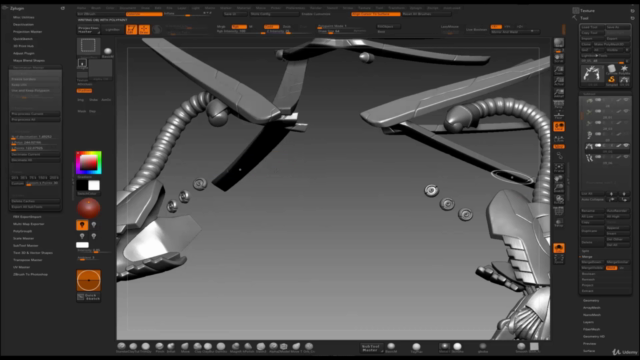Expand Projection Master plugin section

click(27, 32)
